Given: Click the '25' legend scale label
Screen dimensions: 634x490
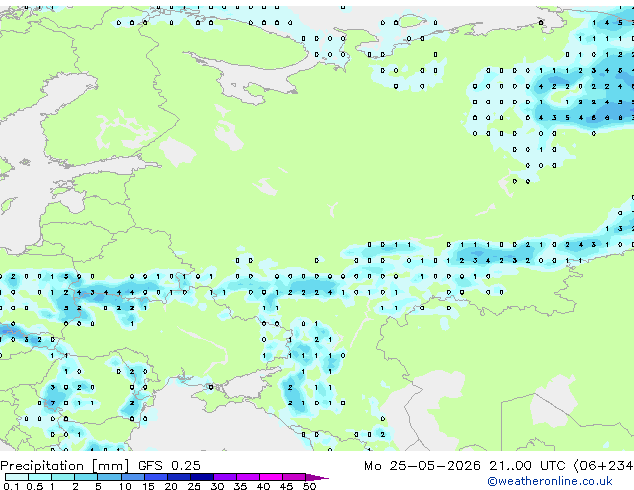Looking at the screenshot, I should click(194, 486).
